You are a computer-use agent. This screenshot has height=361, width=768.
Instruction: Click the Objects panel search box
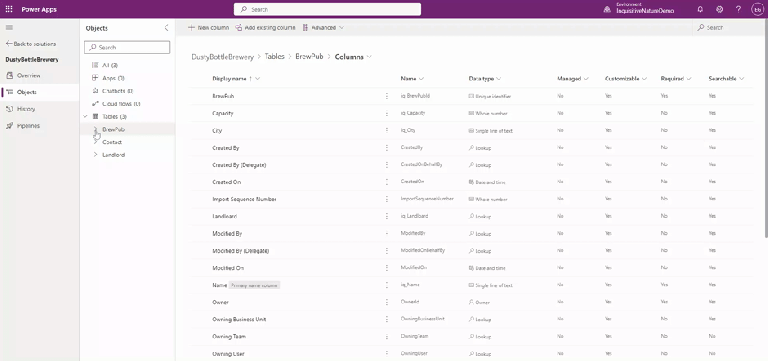(x=127, y=48)
